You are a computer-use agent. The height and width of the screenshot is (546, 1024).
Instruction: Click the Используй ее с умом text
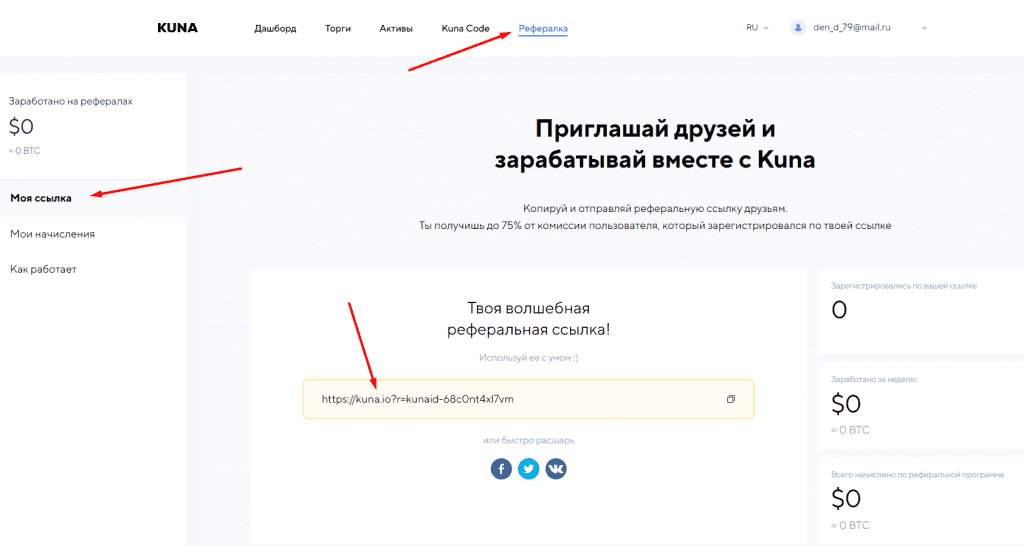528,358
